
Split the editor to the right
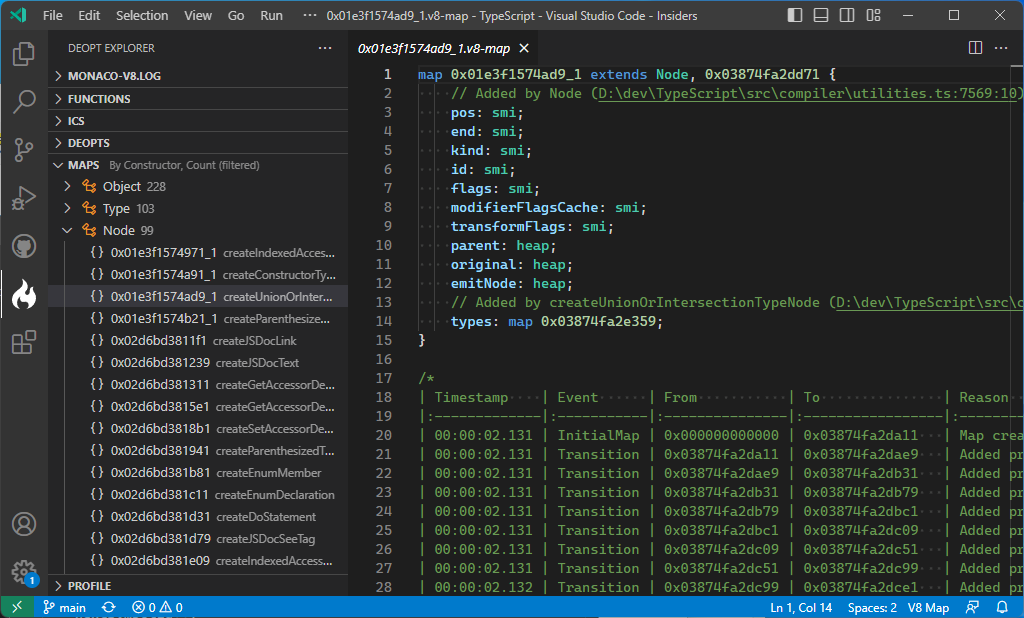point(975,48)
